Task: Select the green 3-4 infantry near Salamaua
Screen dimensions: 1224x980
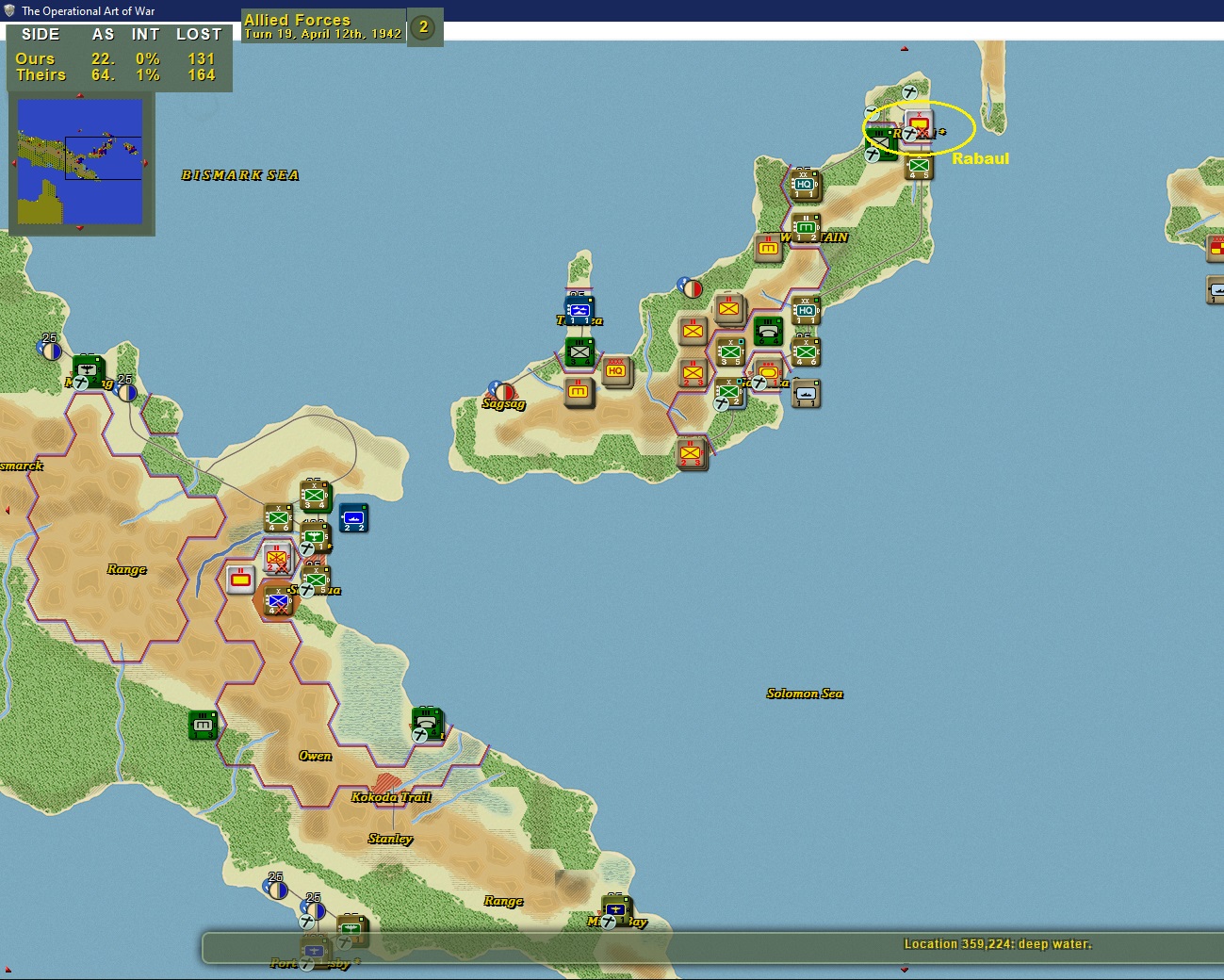Action: 315,496
